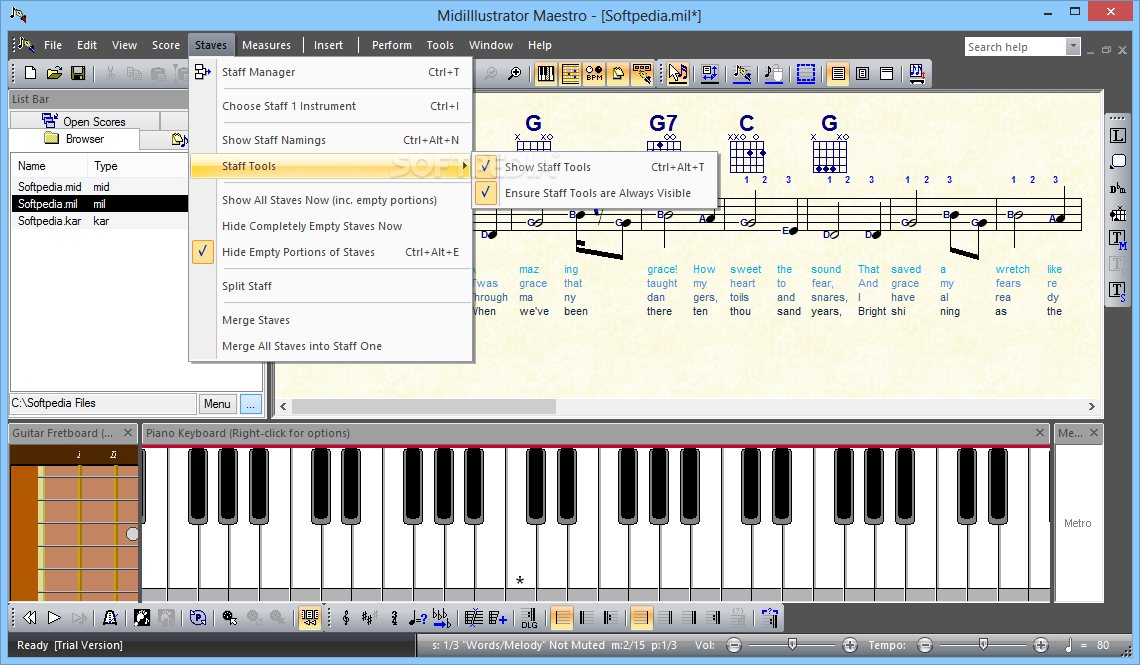This screenshot has height=665, width=1140.
Task: Open the File menu
Action: tap(52, 45)
